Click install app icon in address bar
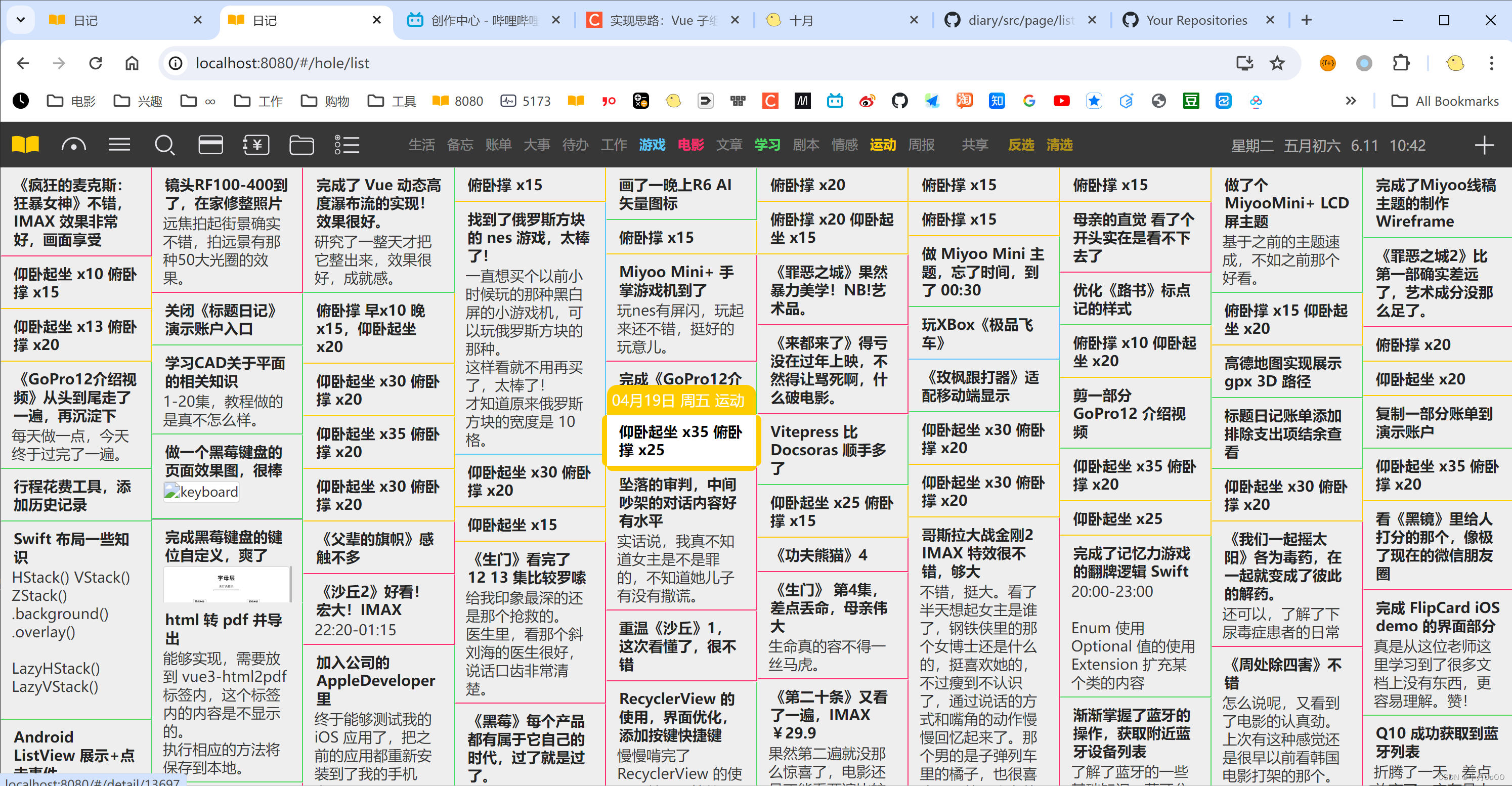 (x=1244, y=63)
